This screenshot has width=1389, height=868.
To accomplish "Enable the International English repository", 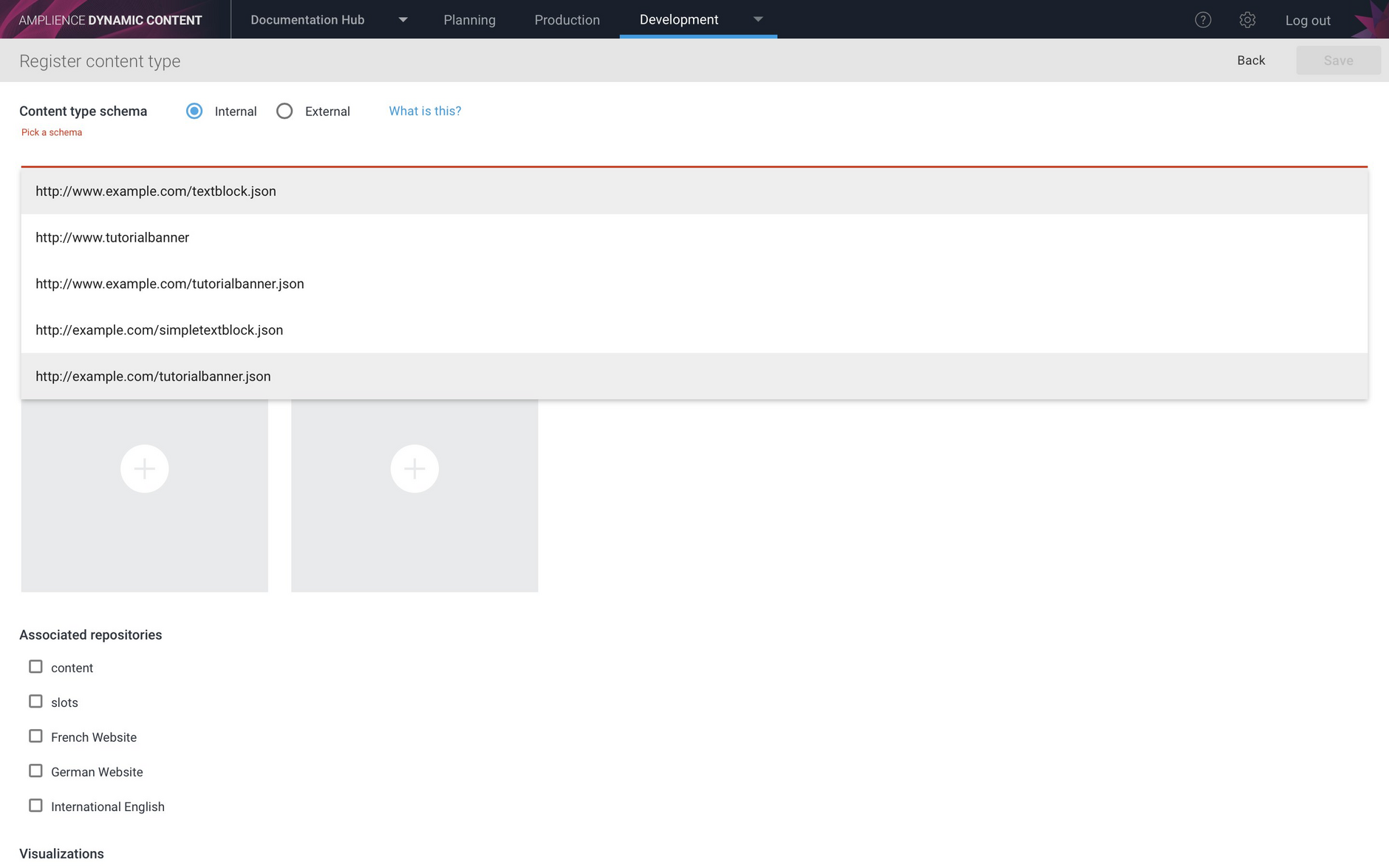I will pyautogui.click(x=35, y=805).
